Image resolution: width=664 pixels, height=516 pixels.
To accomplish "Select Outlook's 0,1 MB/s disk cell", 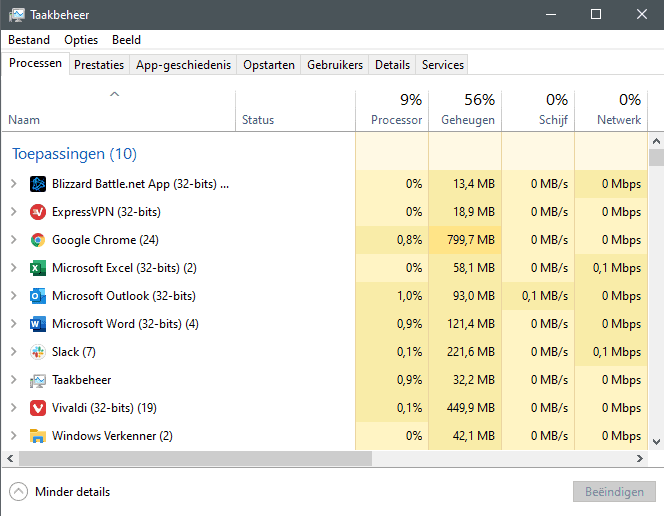I will (x=538, y=296).
